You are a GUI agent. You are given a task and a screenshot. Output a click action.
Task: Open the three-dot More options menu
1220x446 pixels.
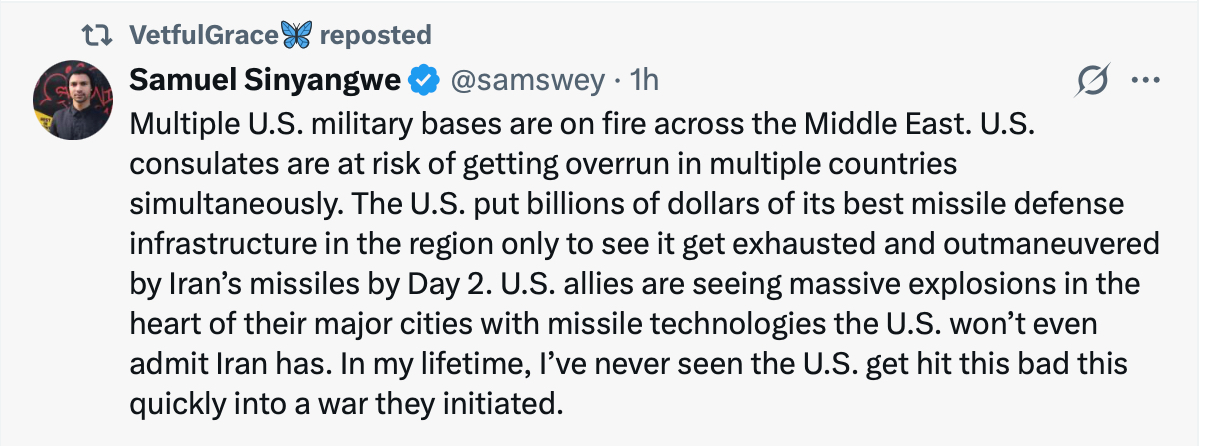[x=1144, y=82]
